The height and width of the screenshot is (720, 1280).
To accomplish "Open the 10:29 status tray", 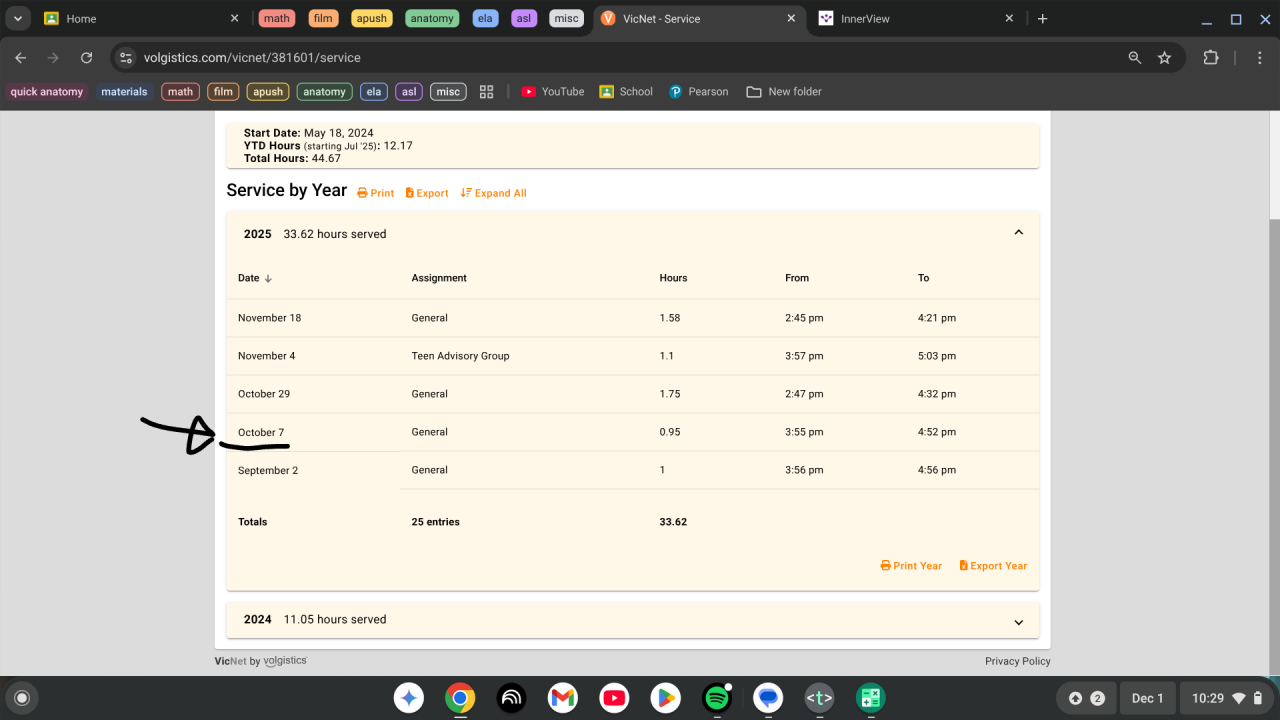I will point(1228,698).
